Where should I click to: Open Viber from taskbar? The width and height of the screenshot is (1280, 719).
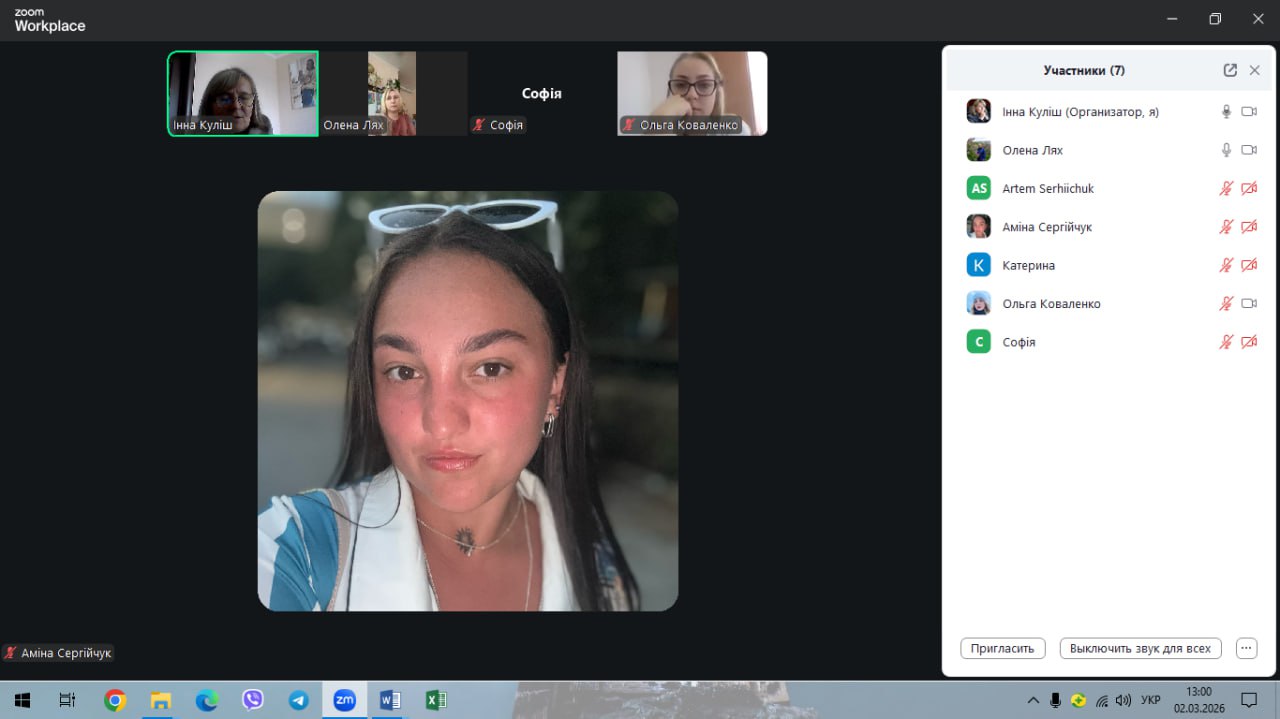(x=253, y=700)
